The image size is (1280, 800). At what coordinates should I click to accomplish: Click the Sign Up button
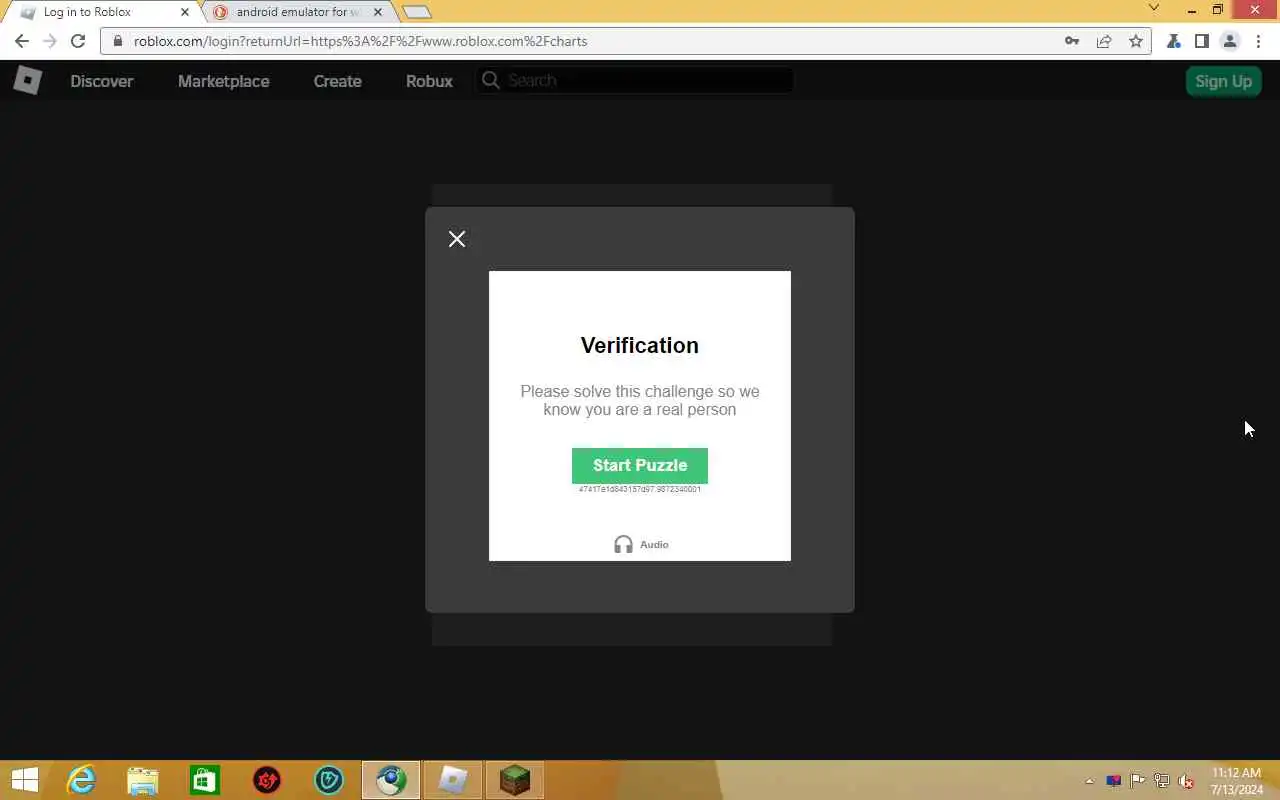click(1223, 81)
